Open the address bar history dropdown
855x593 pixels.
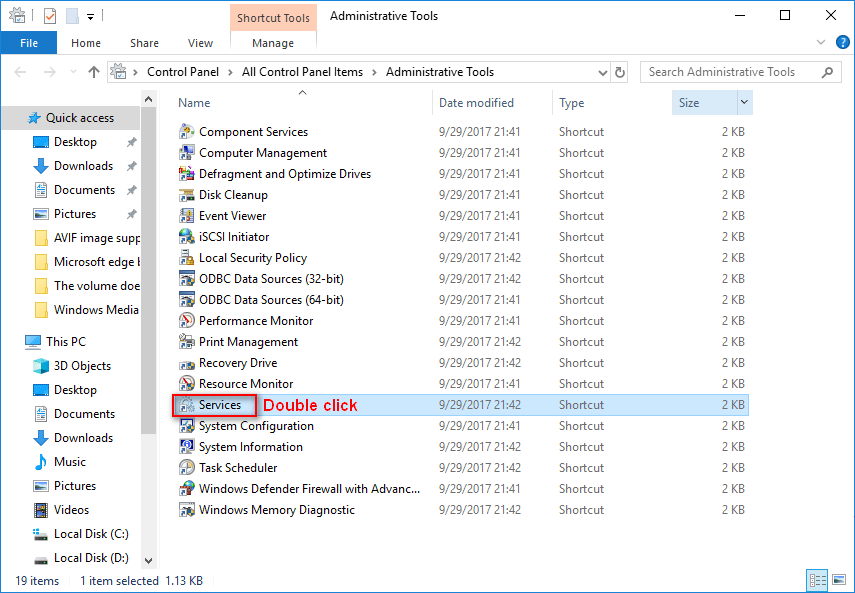(603, 72)
